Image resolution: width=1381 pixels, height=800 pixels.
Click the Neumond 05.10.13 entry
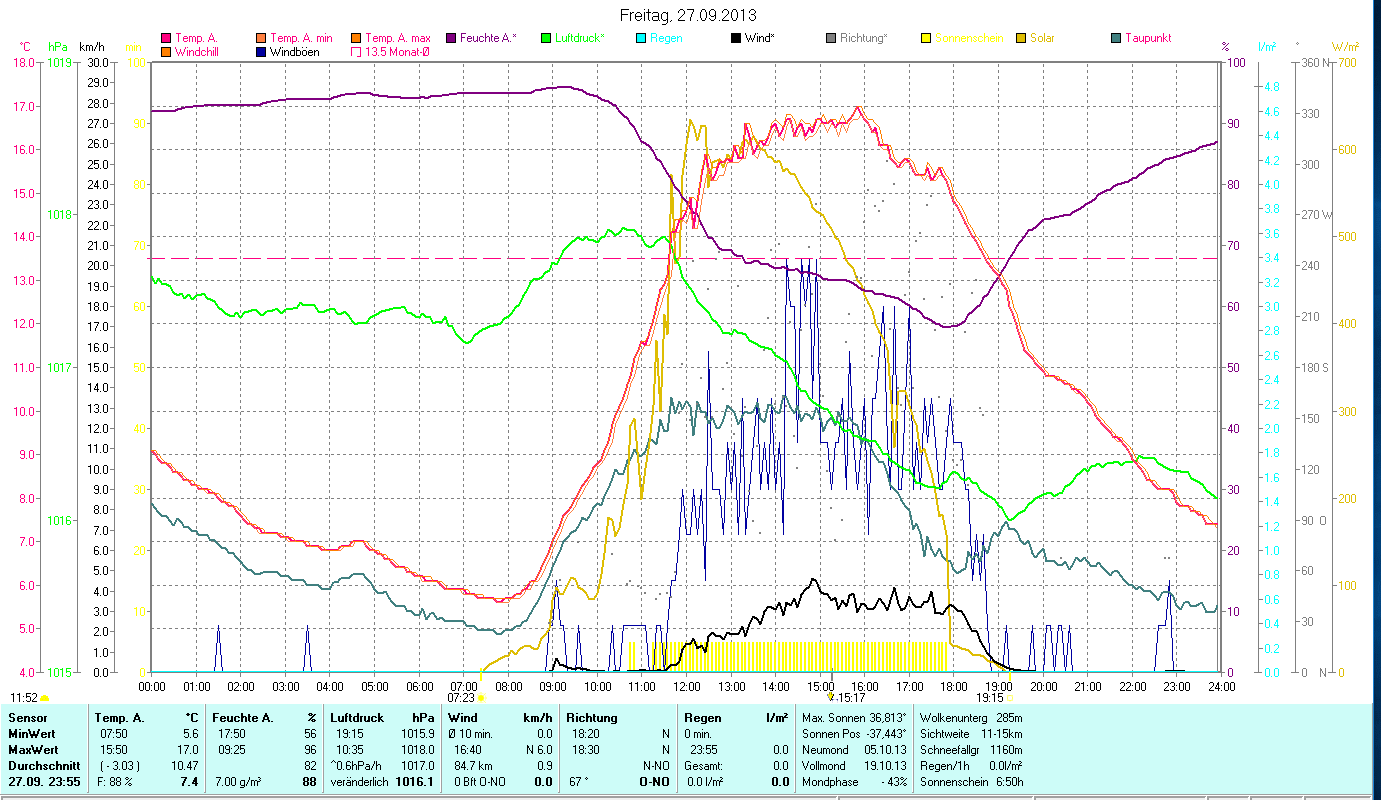click(x=855, y=749)
